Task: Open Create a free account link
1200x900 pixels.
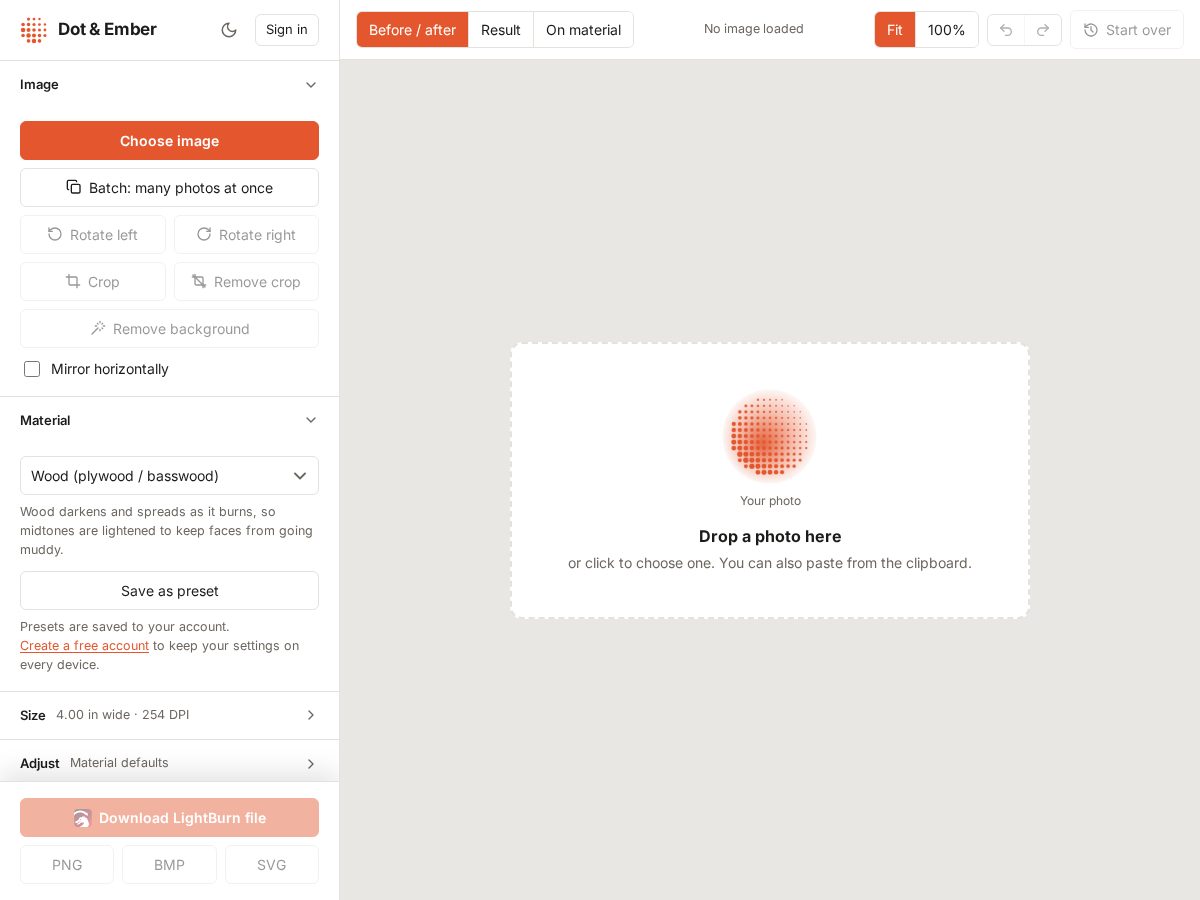Action: [x=85, y=646]
